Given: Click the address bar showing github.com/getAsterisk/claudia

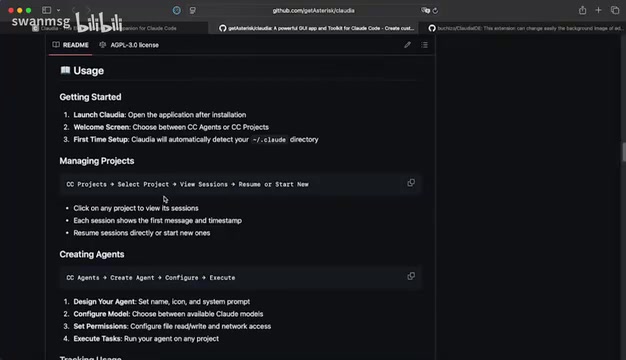Looking at the screenshot, I should (313, 10).
